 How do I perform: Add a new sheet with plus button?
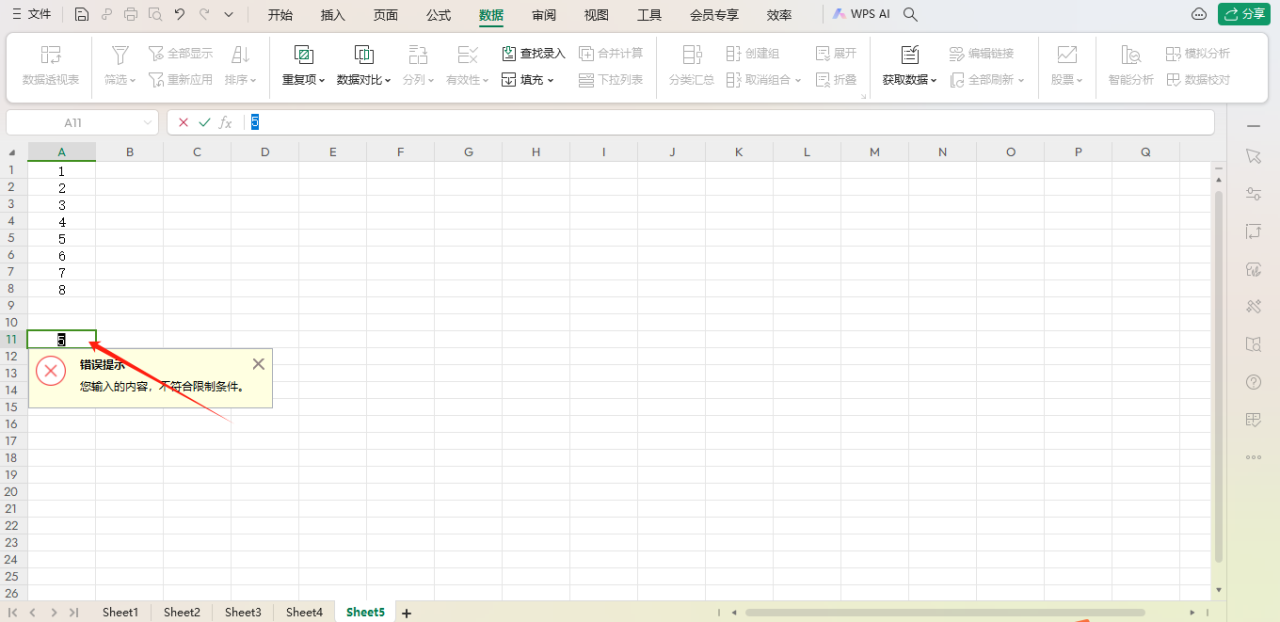407,612
